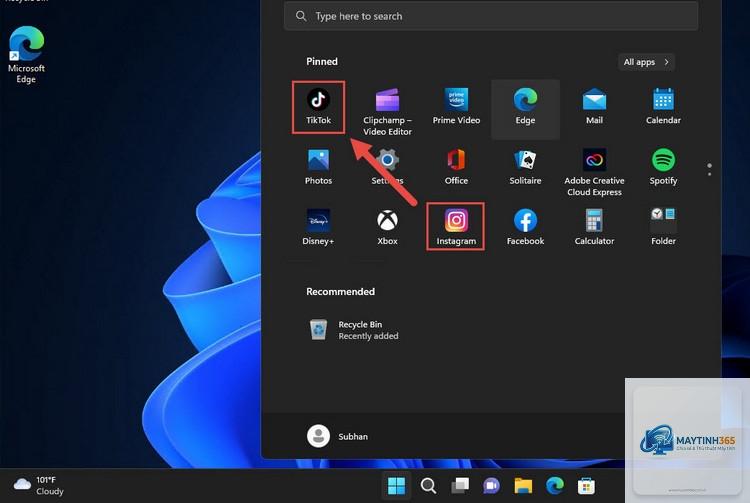Open the weather widget showing Cloudy
The image size is (750, 503).
tap(39, 485)
